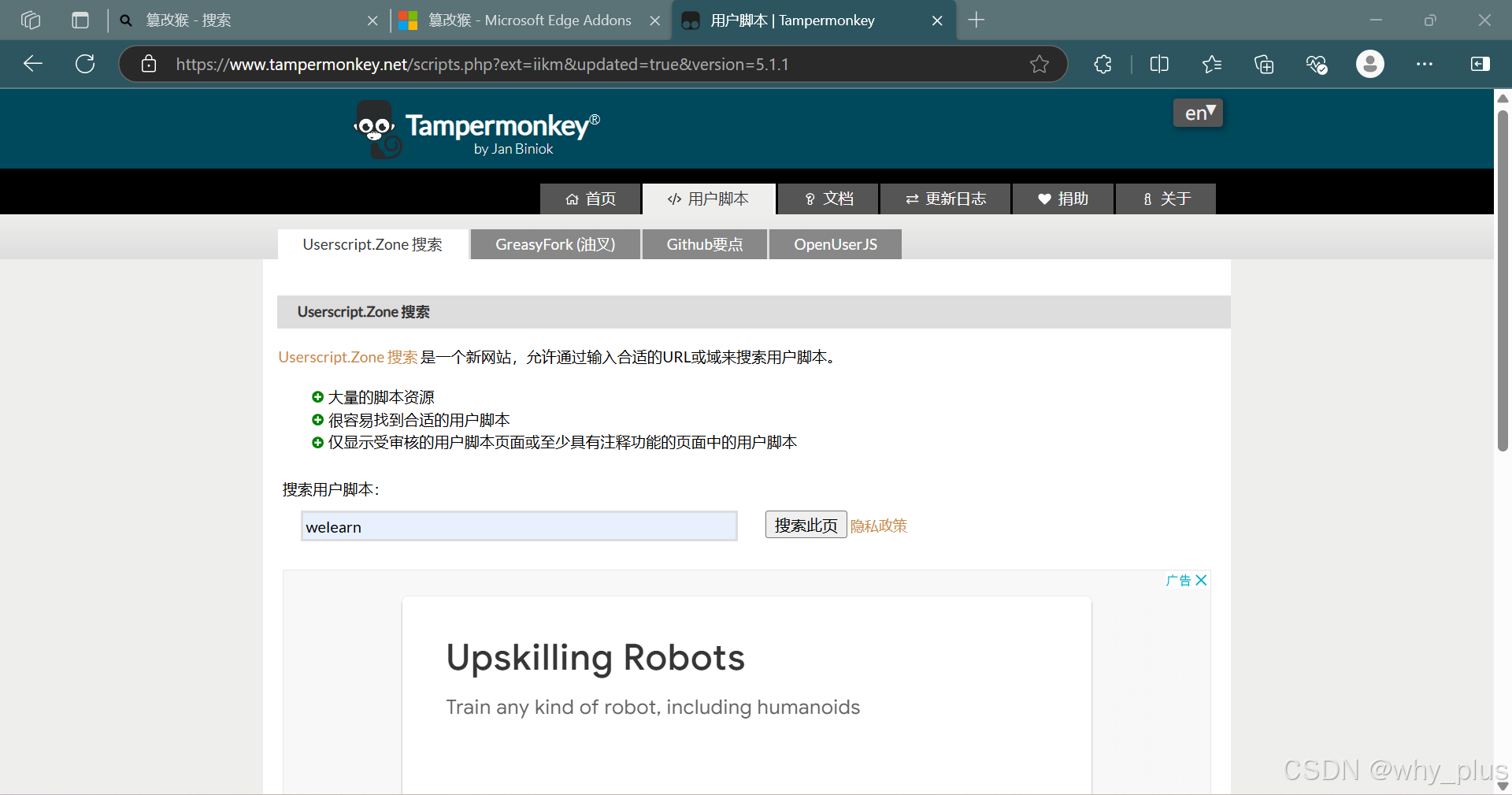Close the advertisement with X icon
The height and width of the screenshot is (795, 1512).
click(1201, 580)
